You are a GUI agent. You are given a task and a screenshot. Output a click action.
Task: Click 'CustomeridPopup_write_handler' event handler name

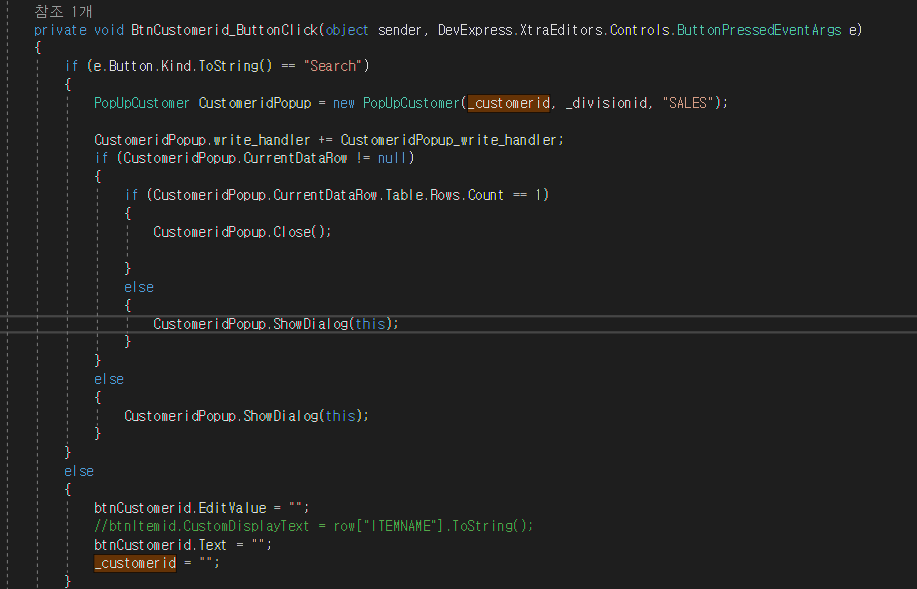(x=449, y=140)
